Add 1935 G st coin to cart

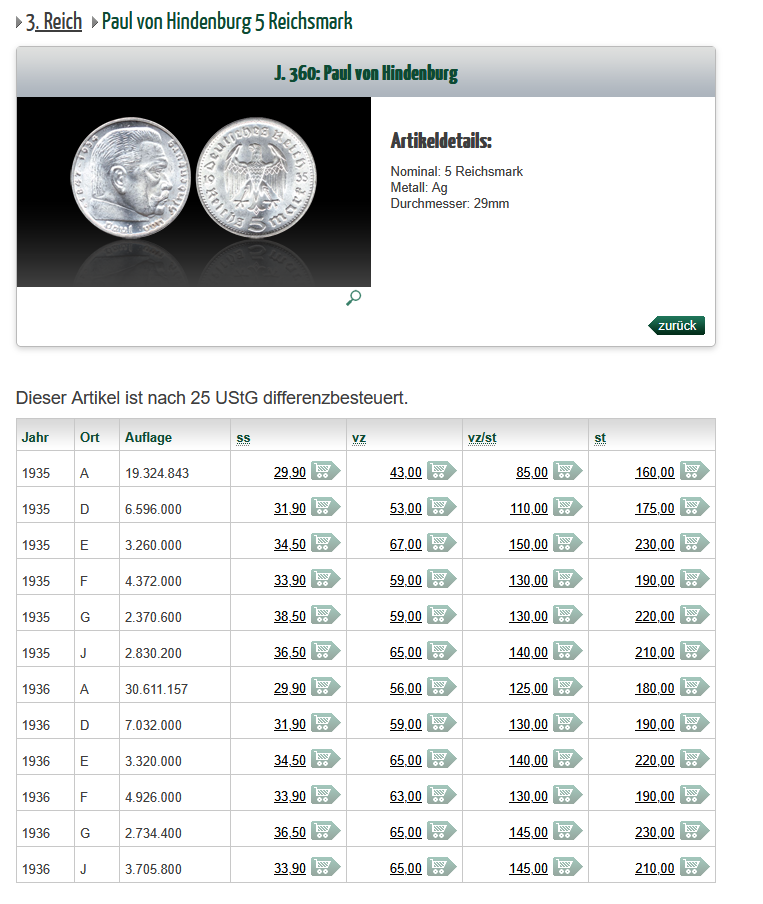pyautogui.click(x=694, y=615)
